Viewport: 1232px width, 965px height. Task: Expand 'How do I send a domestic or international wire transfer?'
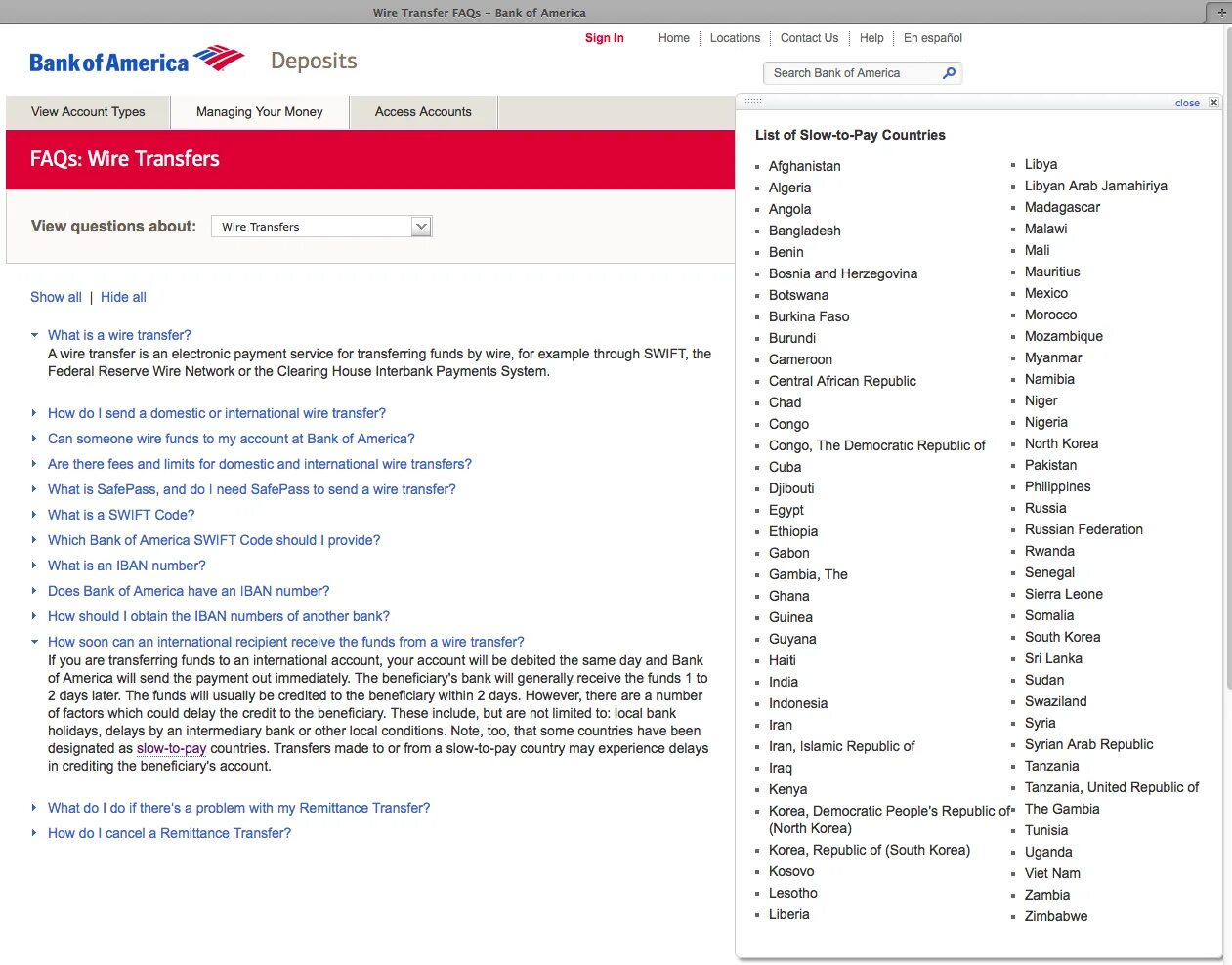click(217, 413)
